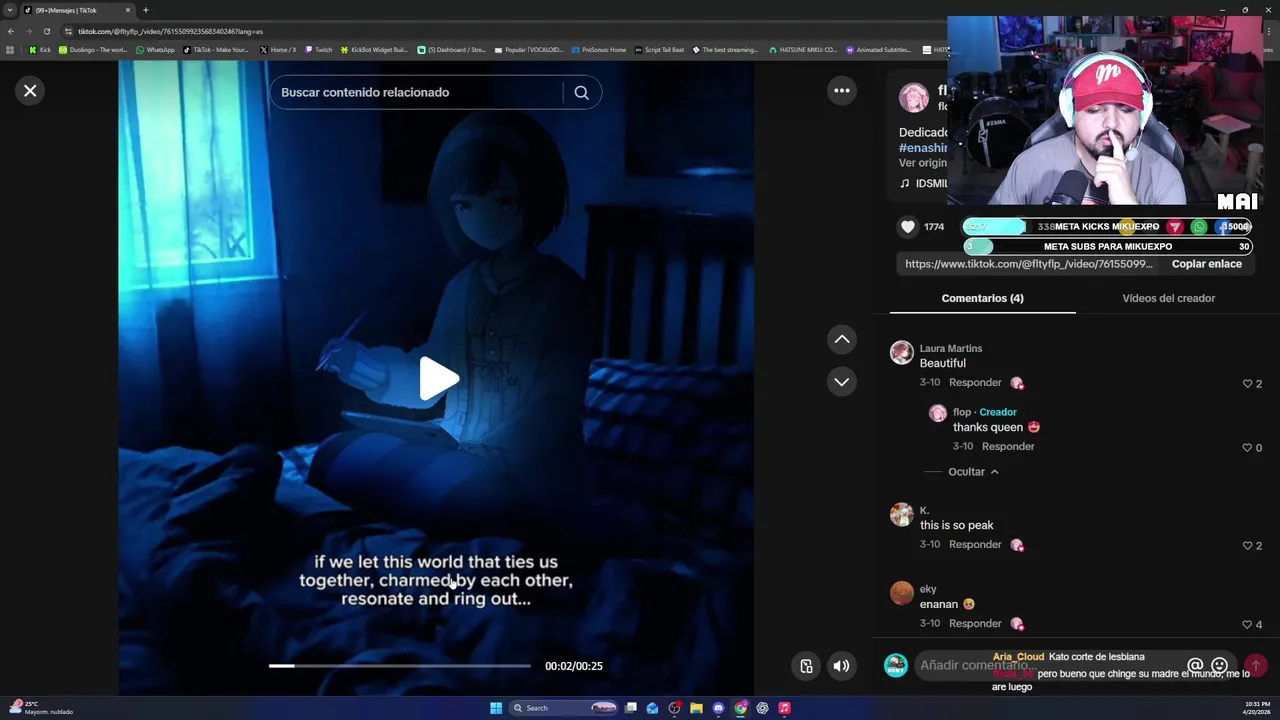This screenshot has height=720, width=1280.
Task: Reload the page in browser
Action: coord(47,31)
